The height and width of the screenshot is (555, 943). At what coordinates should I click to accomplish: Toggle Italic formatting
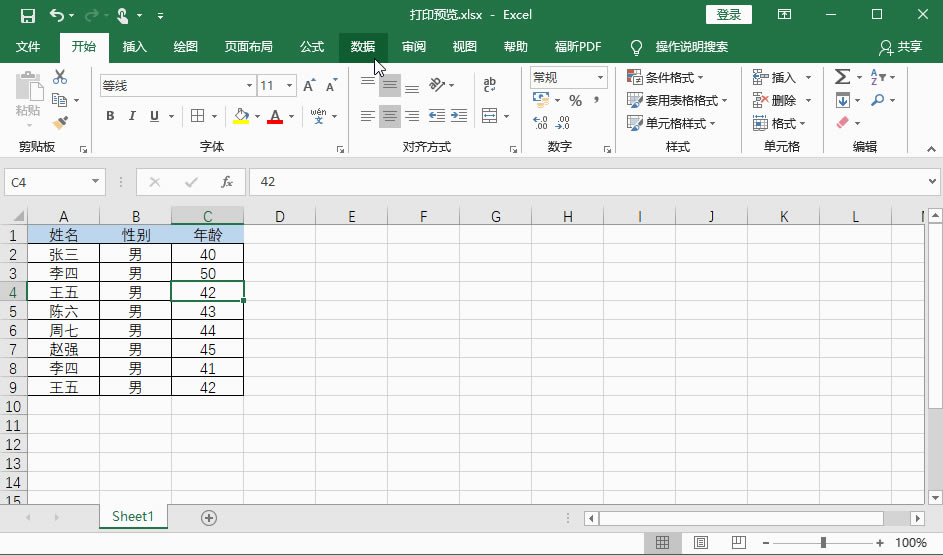click(x=132, y=115)
